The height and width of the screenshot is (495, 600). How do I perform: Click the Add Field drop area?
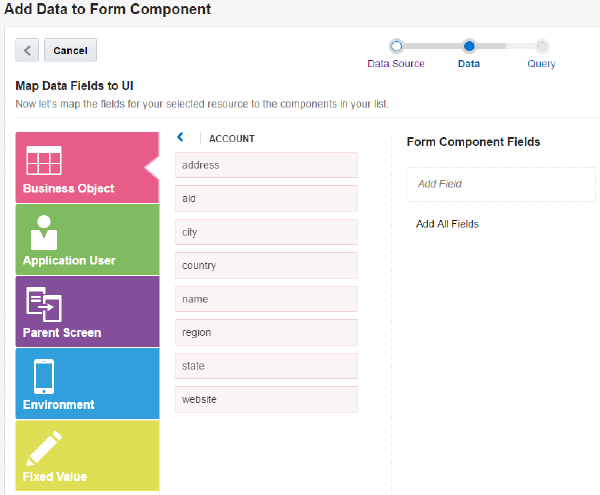pos(500,184)
